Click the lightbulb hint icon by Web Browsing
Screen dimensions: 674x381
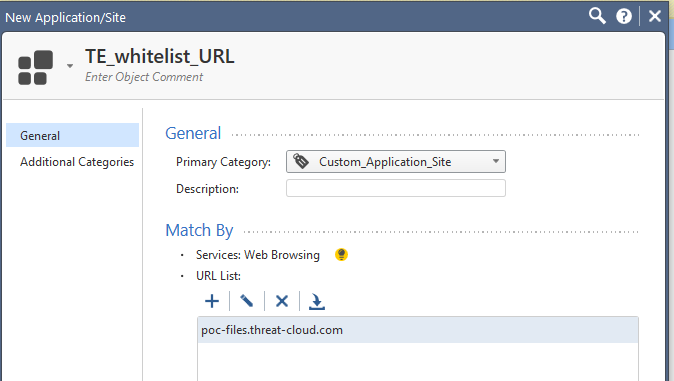click(x=341, y=255)
